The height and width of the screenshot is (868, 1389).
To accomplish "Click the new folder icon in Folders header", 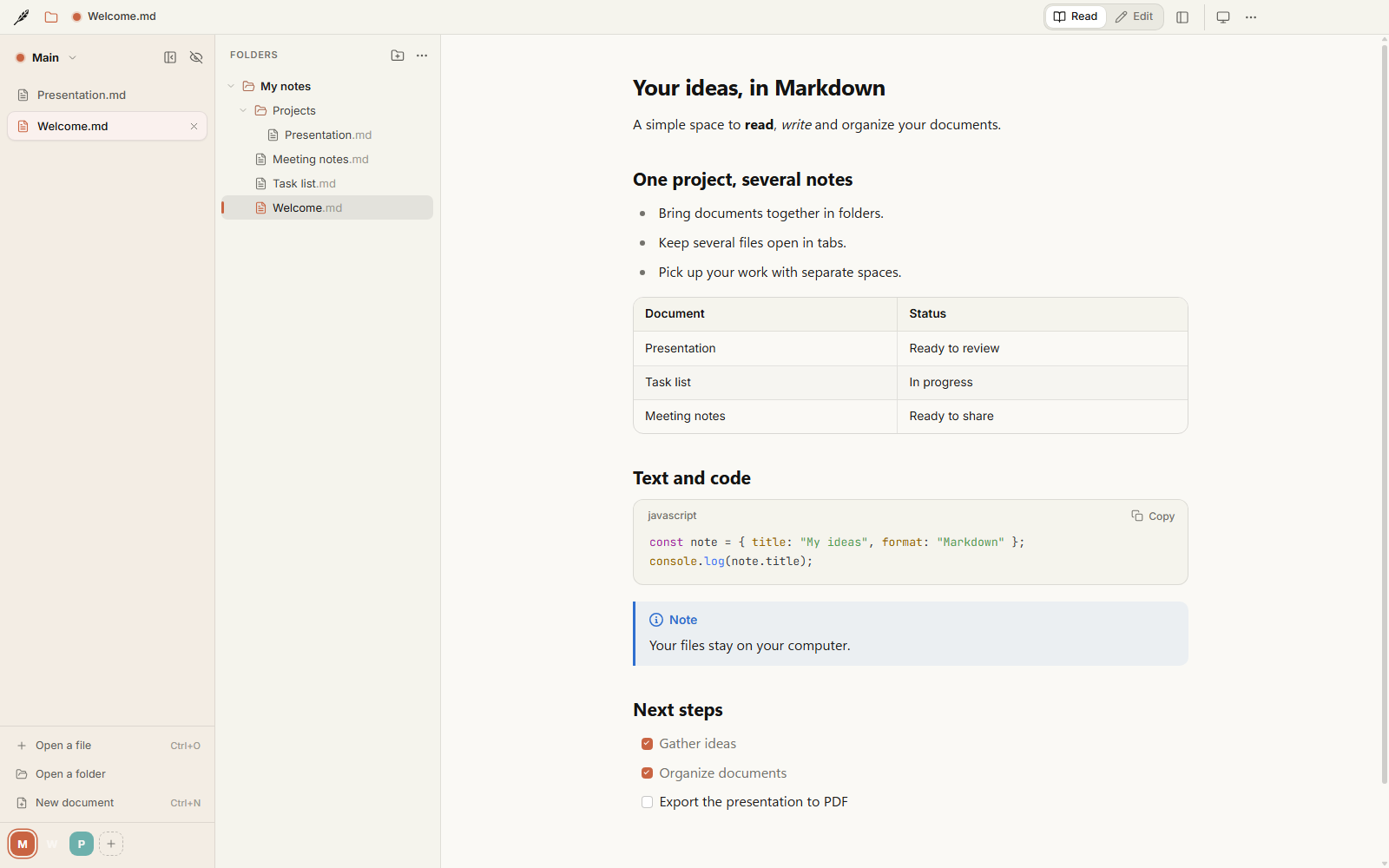I will [398, 55].
